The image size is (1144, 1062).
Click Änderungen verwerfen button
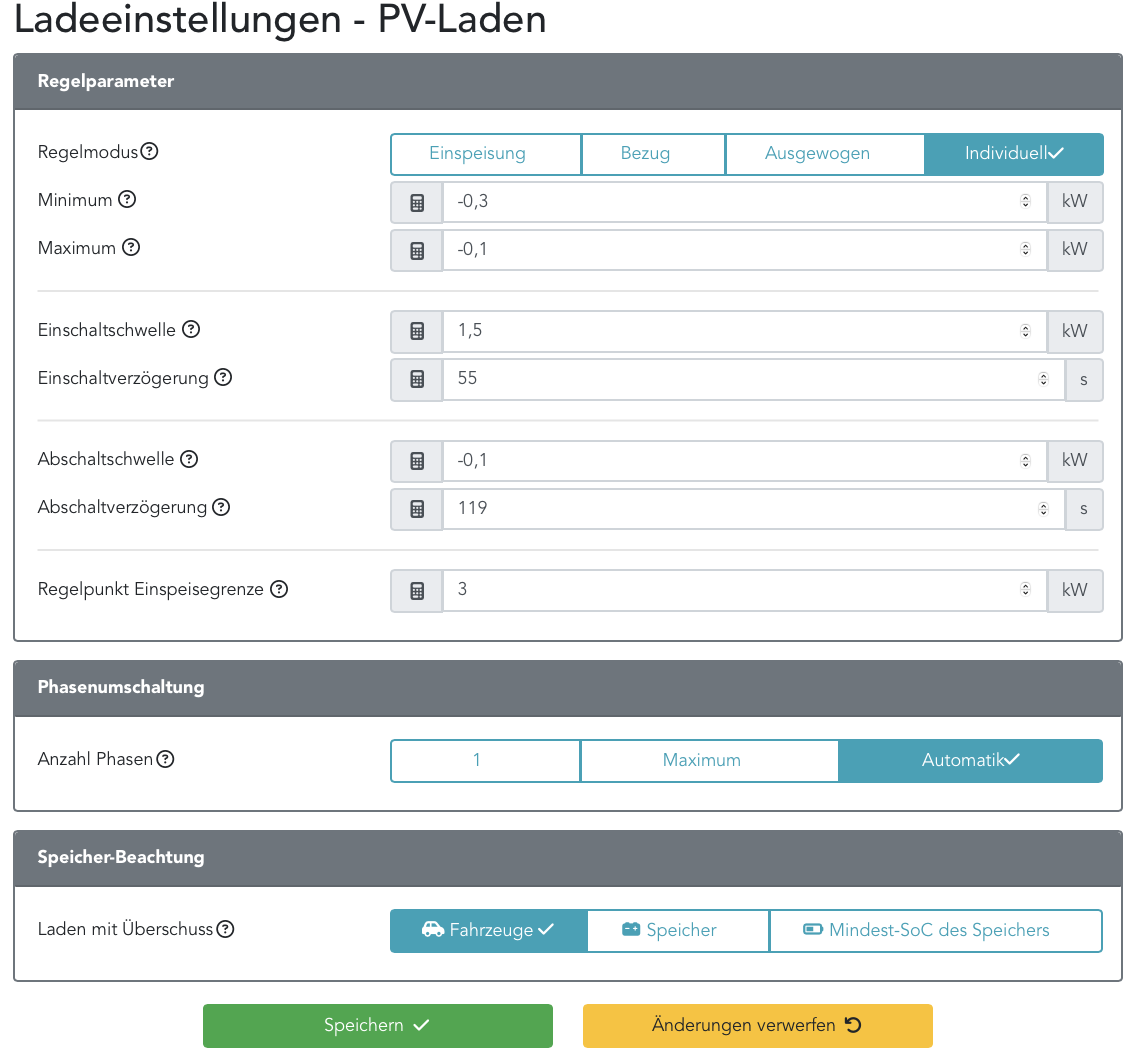click(757, 1026)
